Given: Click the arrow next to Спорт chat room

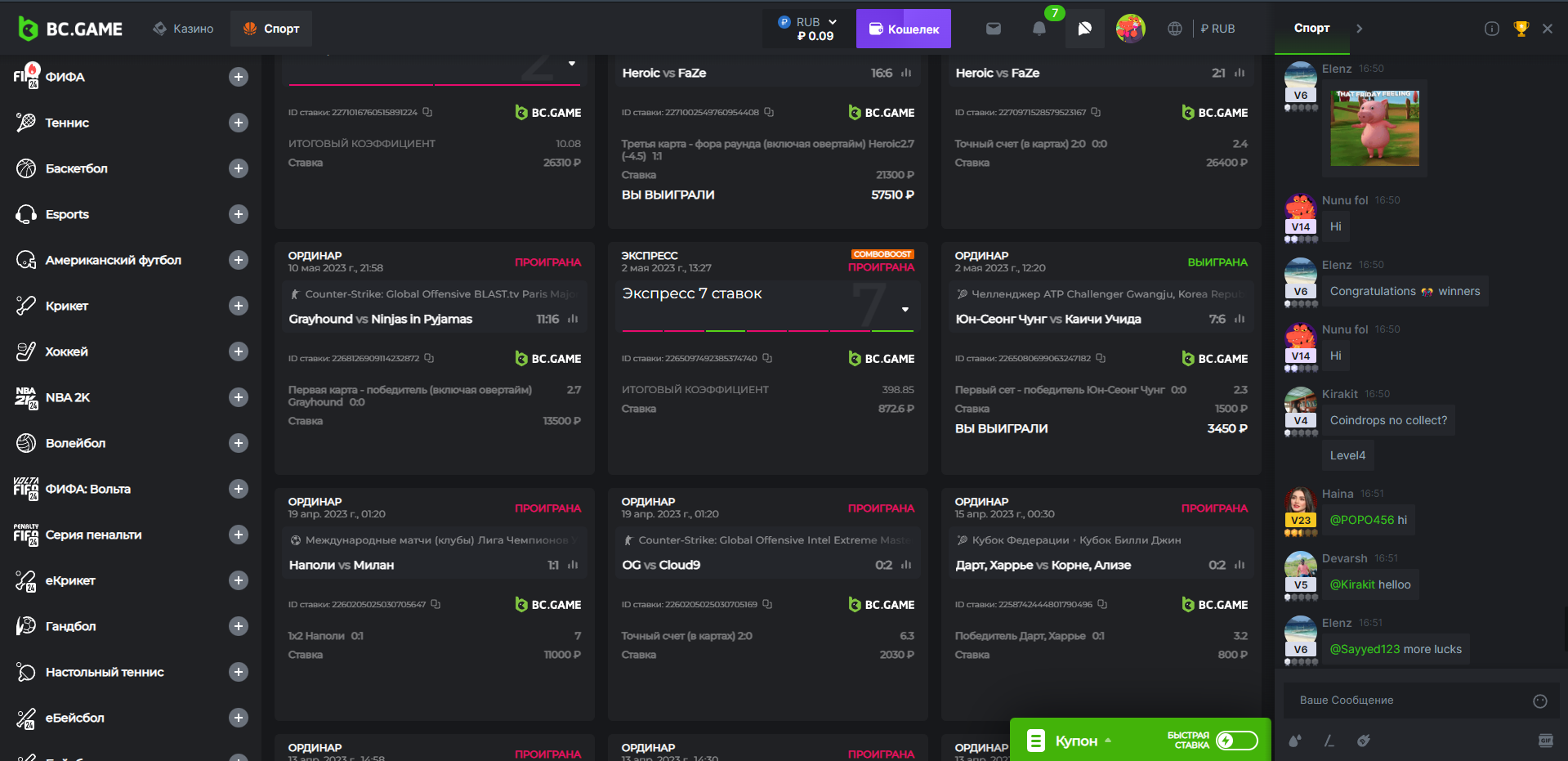Looking at the screenshot, I should coord(1360,29).
